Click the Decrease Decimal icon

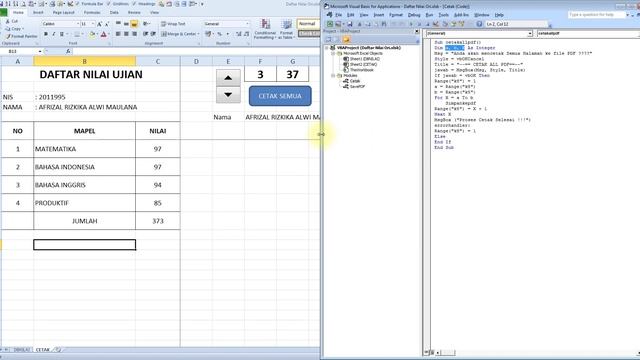(246, 34)
